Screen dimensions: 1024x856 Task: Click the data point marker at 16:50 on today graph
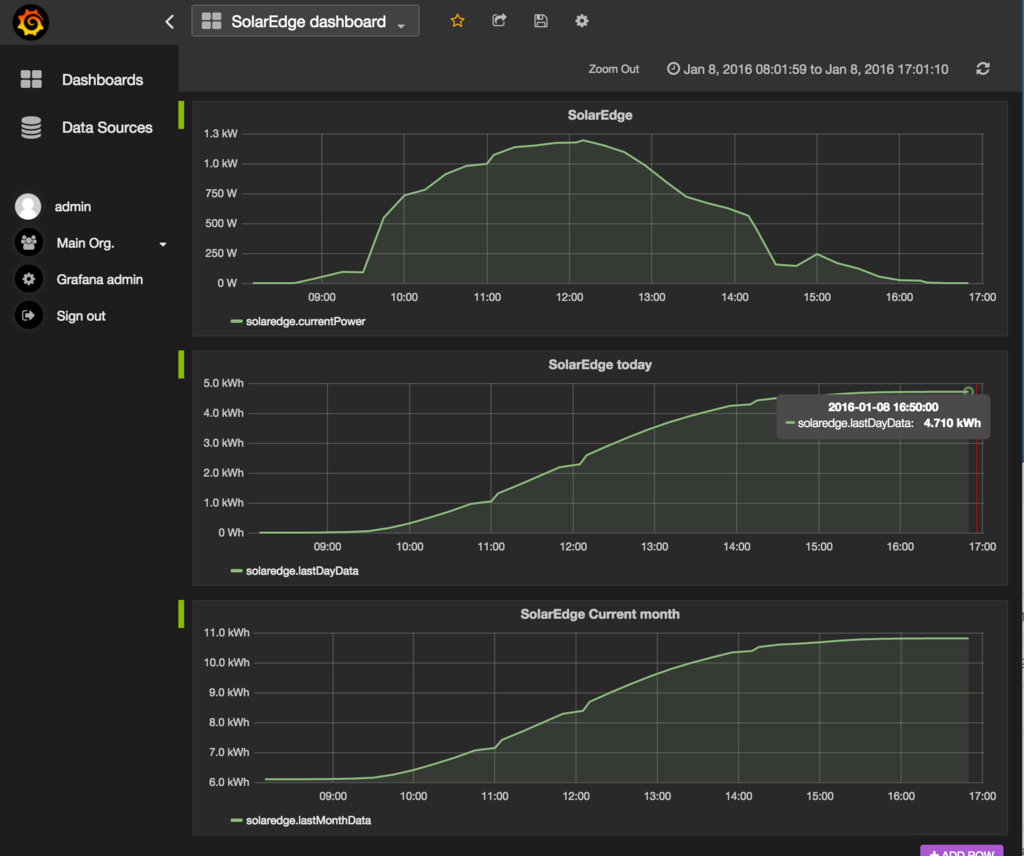click(968, 391)
